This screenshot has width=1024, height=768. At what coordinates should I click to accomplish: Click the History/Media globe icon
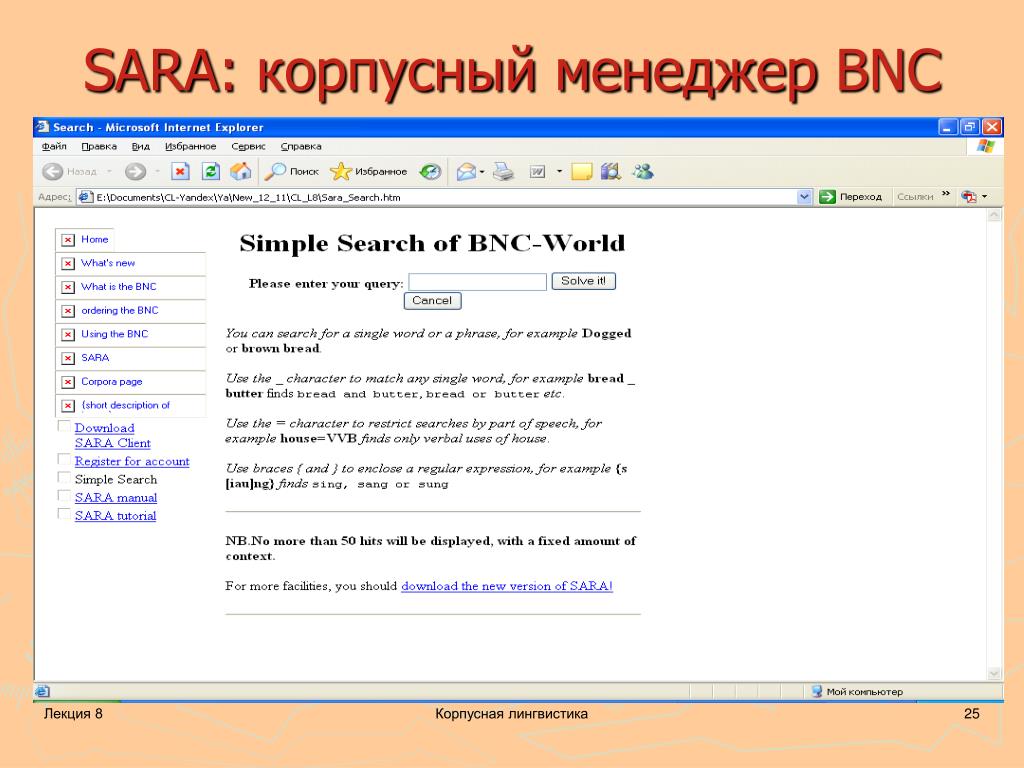[x=430, y=172]
